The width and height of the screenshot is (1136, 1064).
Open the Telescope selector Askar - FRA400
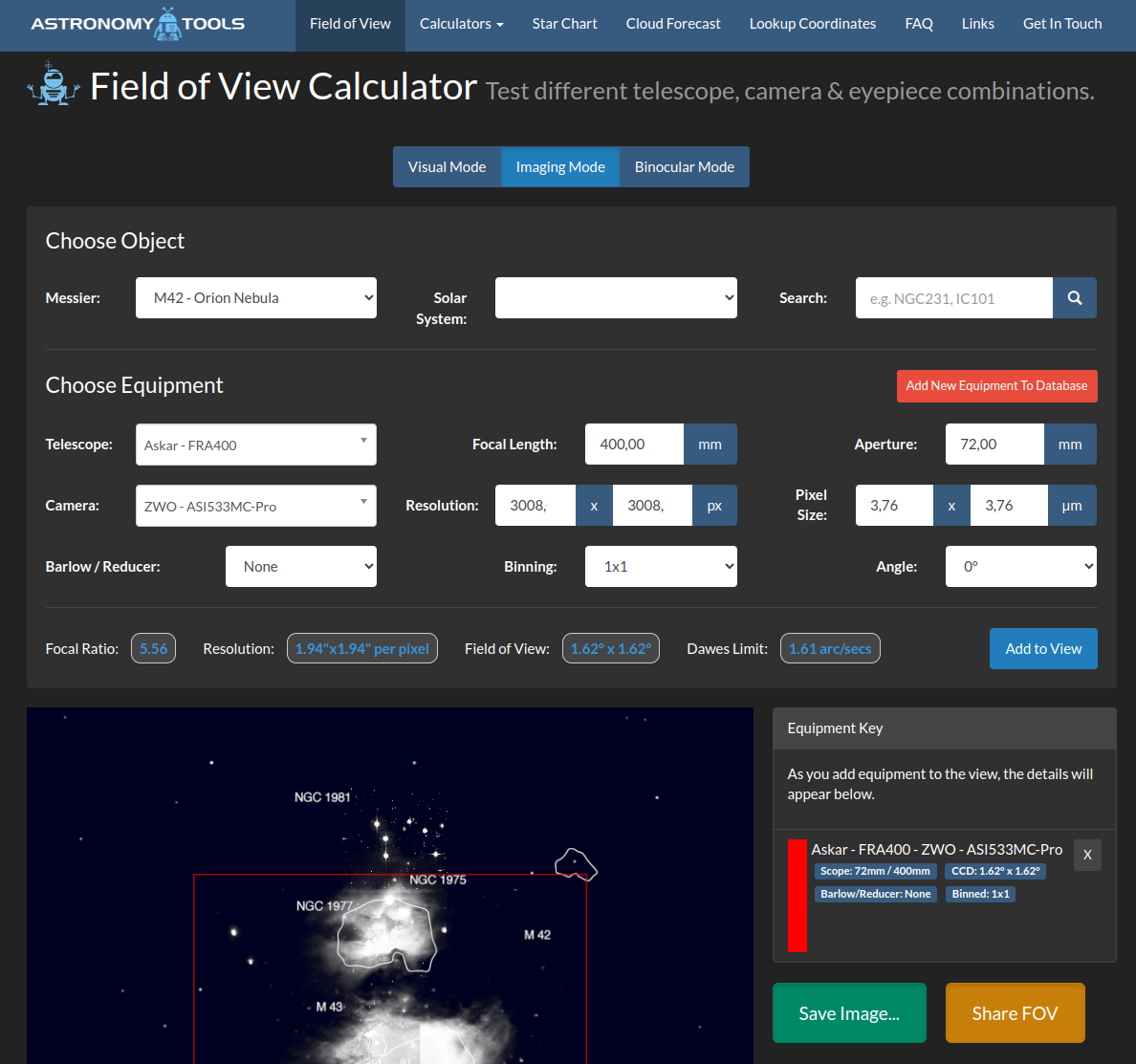(255, 445)
